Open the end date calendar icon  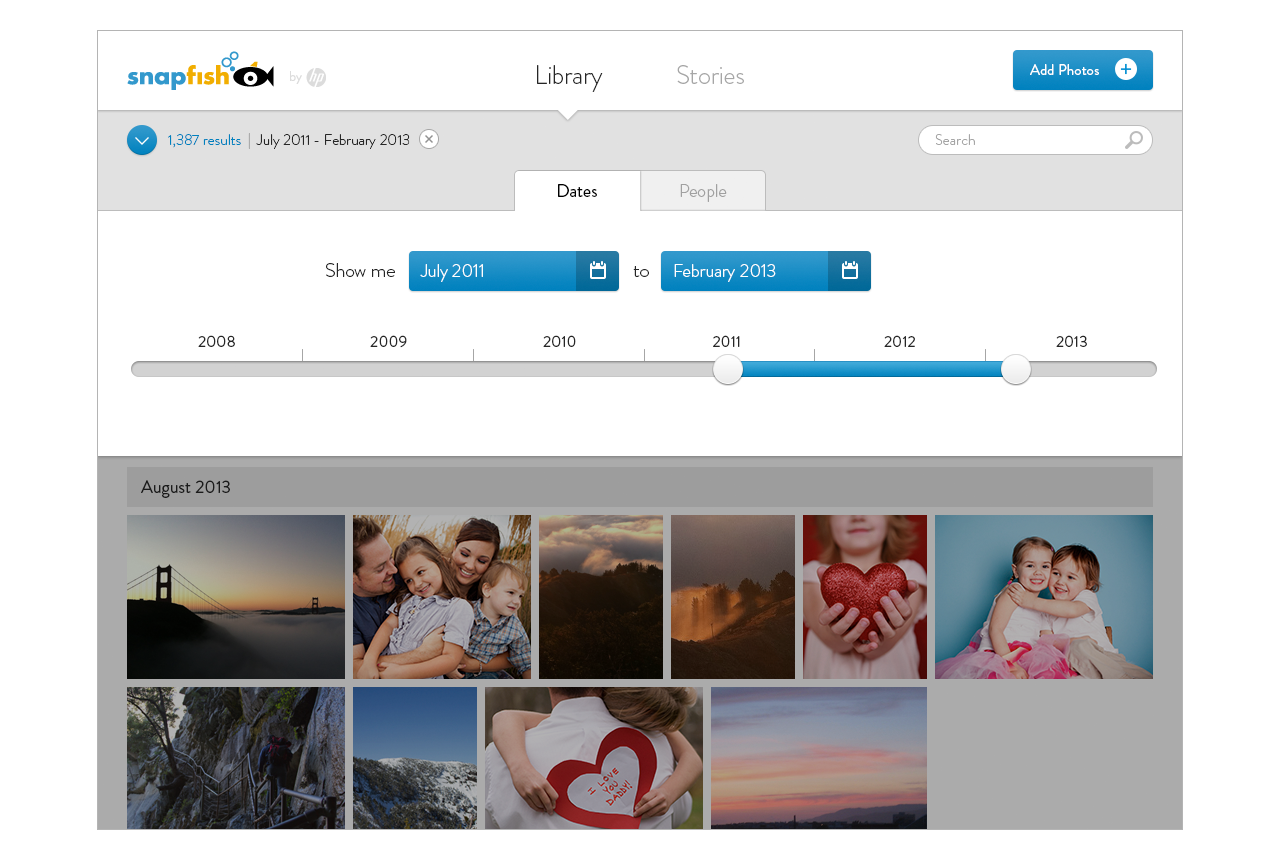[850, 271]
